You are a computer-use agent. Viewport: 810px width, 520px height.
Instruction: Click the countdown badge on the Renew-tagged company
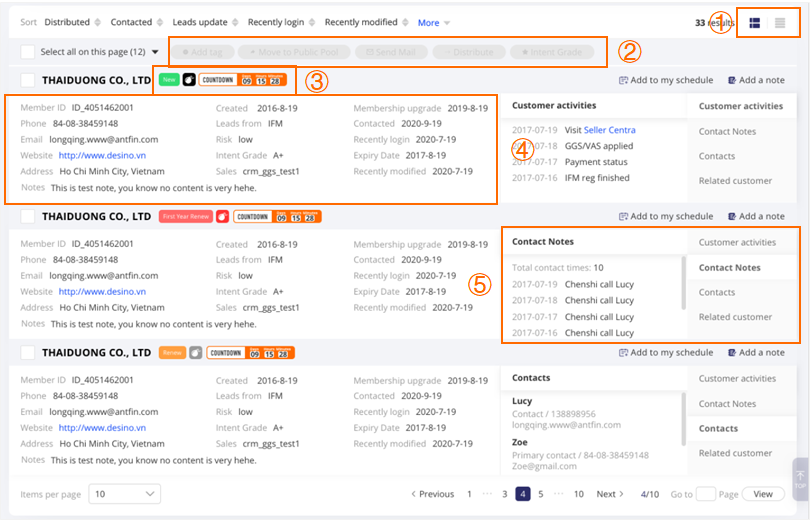tap(251, 353)
